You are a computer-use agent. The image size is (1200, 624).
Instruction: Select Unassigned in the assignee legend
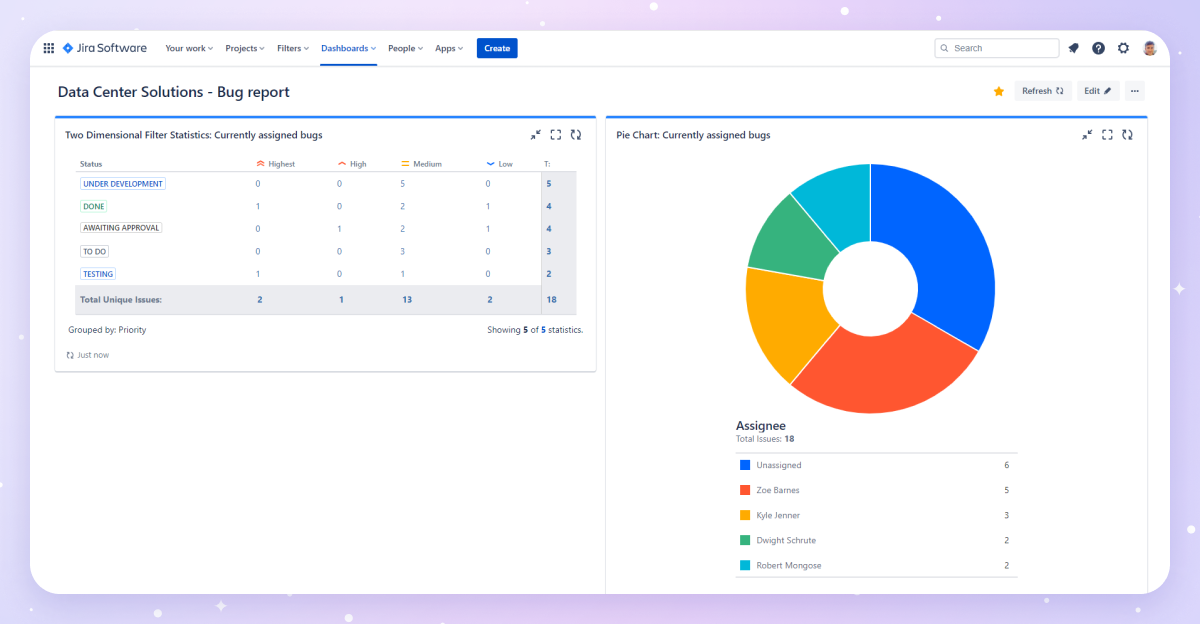click(x=779, y=465)
